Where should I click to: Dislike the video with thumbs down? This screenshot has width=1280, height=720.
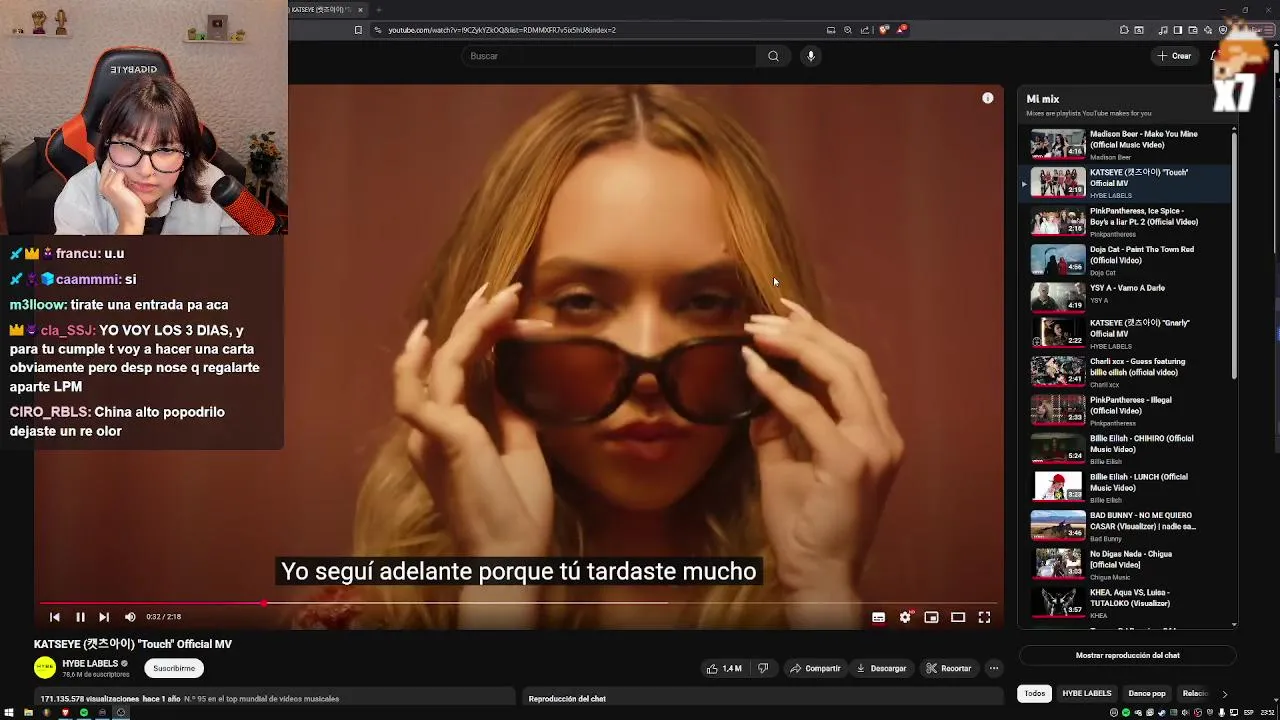coord(763,668)
